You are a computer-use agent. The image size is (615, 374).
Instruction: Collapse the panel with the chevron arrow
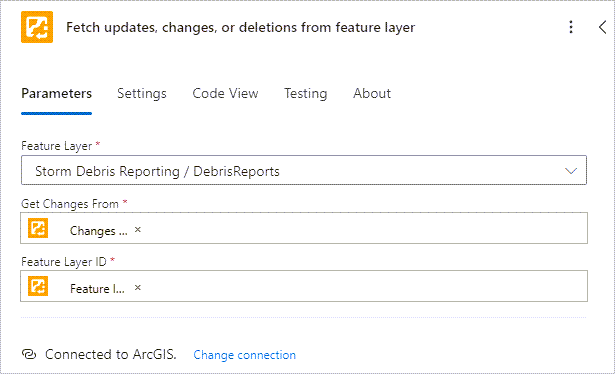point(602,27)
